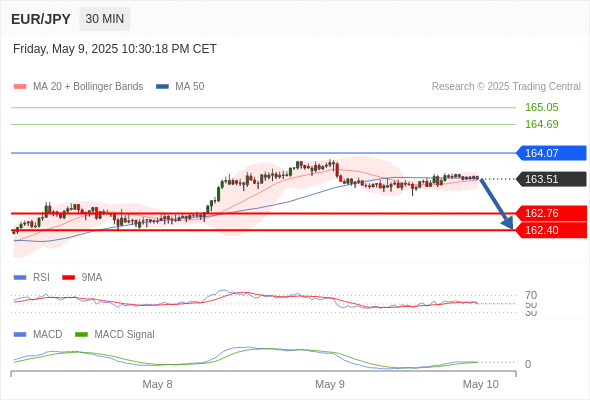Screen dimensions: 590x400
Task: Click the green MACD Signal legend swatch
Action: [x=81, y=334]
